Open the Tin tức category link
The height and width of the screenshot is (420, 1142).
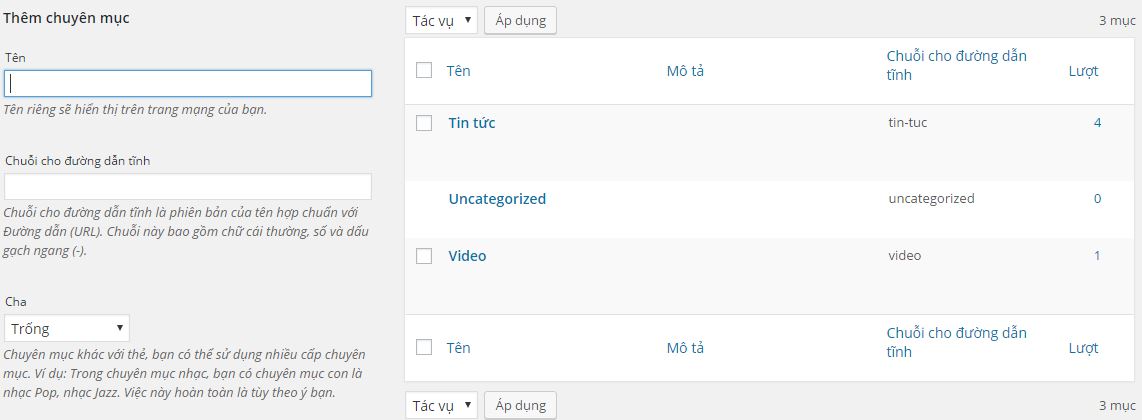pyautogui.click(x=471, y=123)
